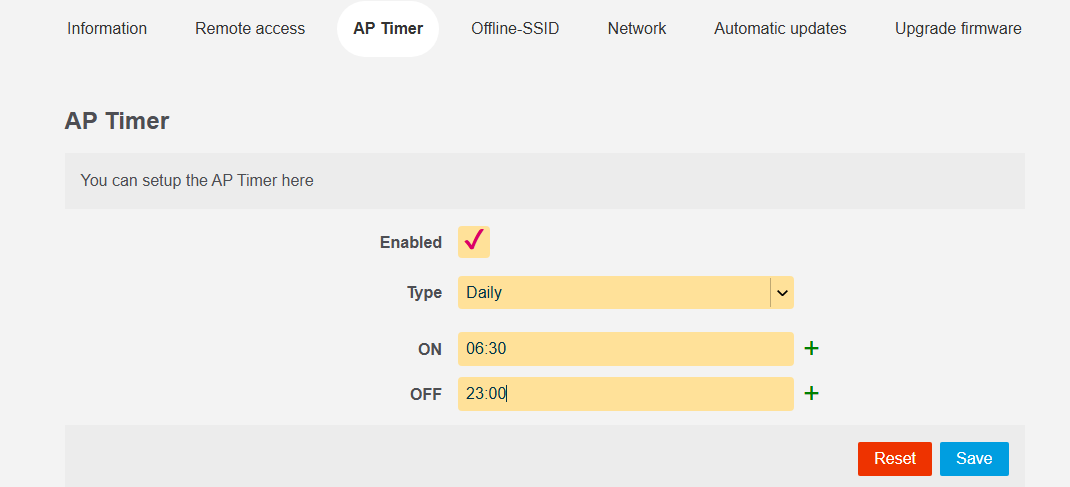Select the active AP Timer tab
The image size is (1070, 487).
(388, 29)
